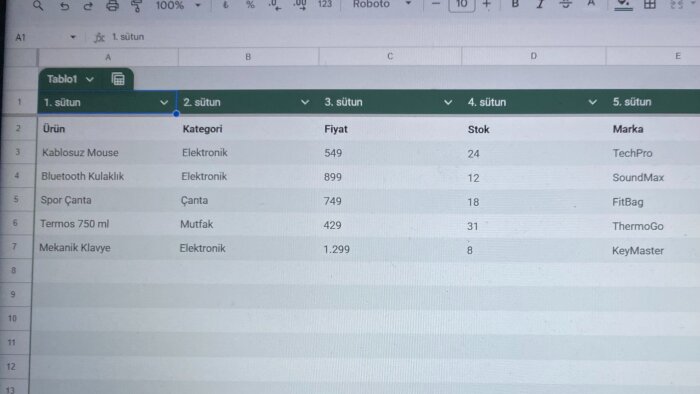
Task: Select the Paint format roller icon
Action: pyautogui.click(x=137, y=6)
